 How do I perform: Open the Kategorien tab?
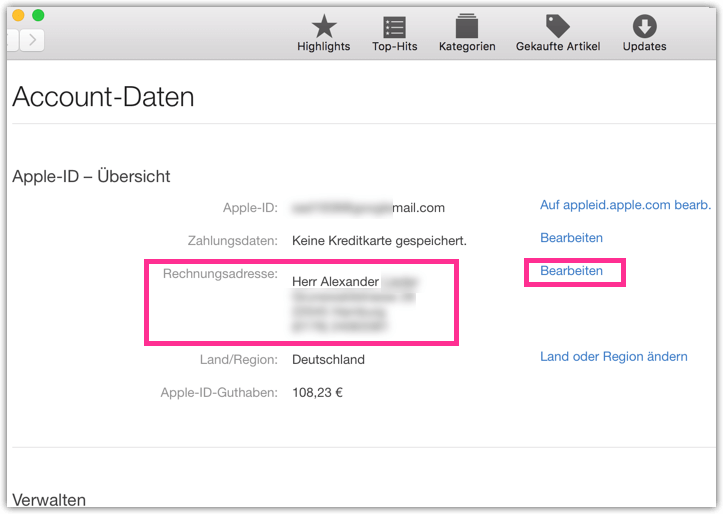(467, 33)
